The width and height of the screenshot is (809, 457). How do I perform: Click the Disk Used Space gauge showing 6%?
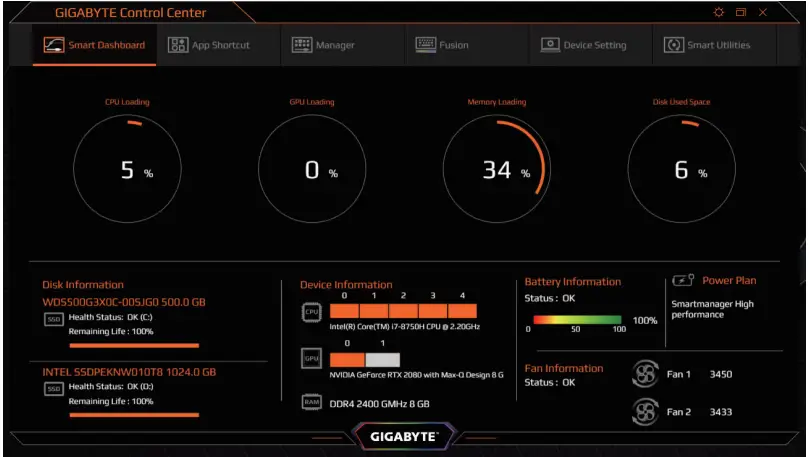point(682,169)
